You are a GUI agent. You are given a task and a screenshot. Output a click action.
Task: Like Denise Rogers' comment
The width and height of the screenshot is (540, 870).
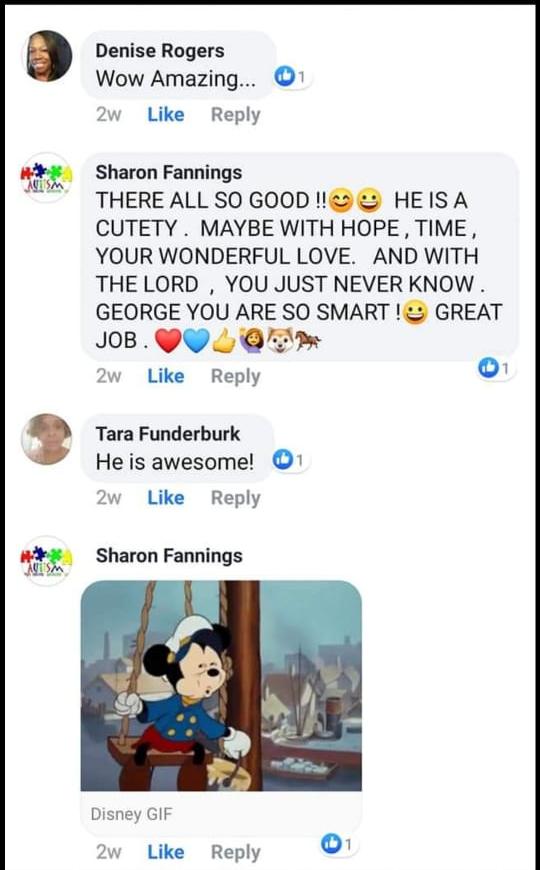tap(165, 115)
